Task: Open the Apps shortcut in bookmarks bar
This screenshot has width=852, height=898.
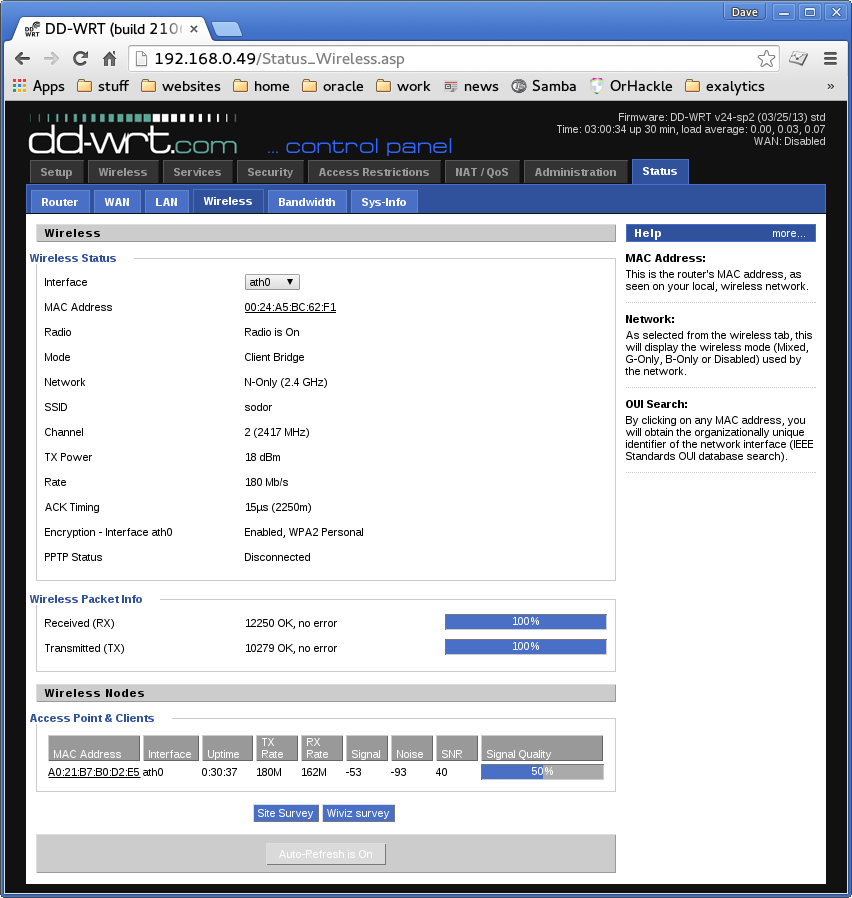Action: click(x=38, y=86)
